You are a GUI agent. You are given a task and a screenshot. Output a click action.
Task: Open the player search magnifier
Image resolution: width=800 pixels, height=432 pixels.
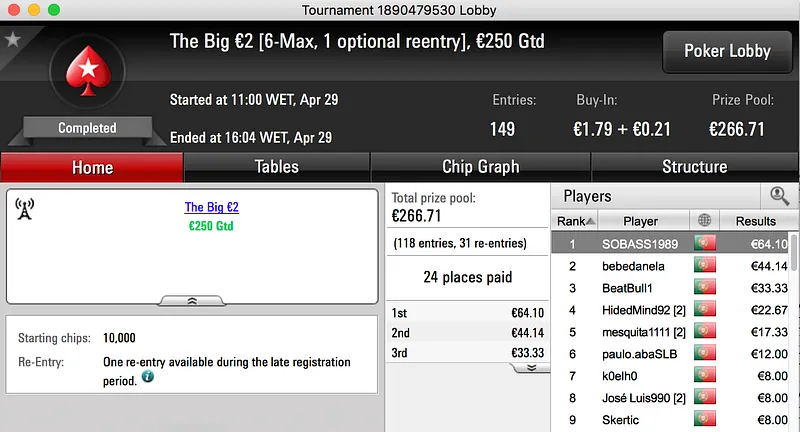click(778, 197)
